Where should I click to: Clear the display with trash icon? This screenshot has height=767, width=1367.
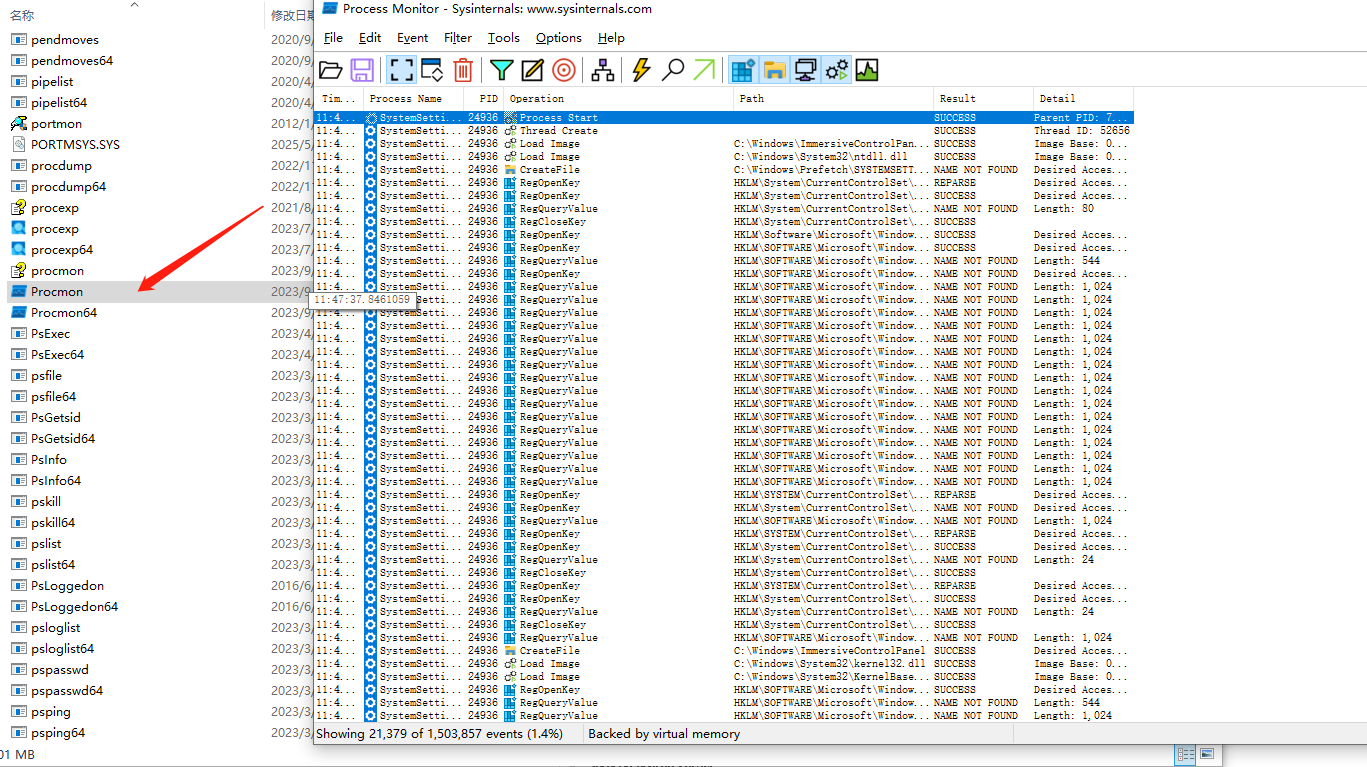point(463,70)
